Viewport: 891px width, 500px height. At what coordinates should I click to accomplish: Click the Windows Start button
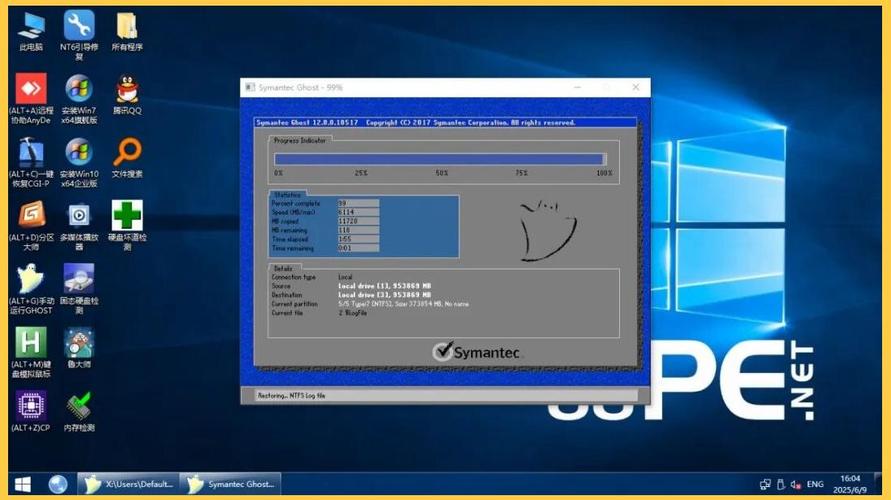coord(22,484)
